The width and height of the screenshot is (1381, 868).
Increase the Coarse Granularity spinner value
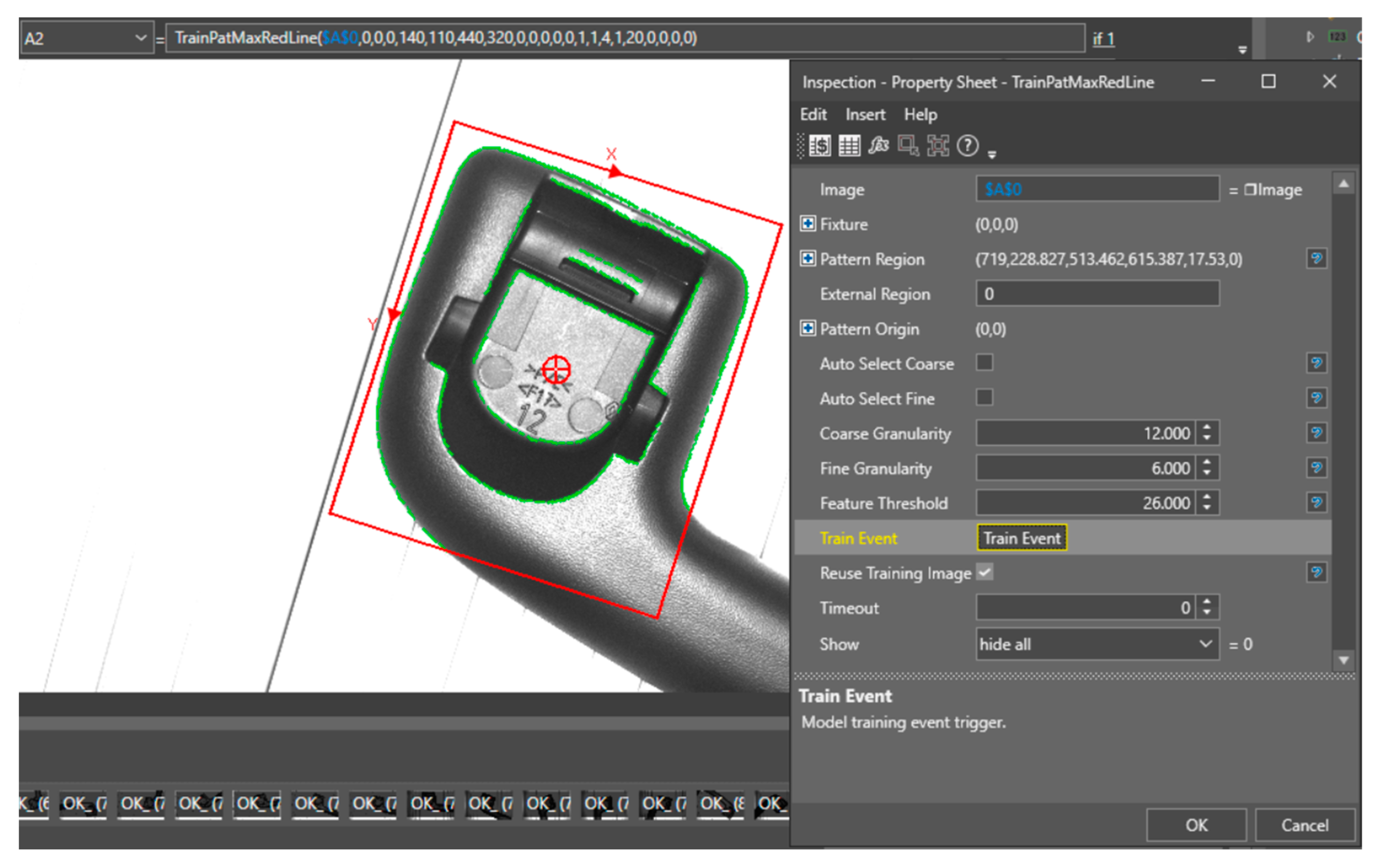[1207, 428]
